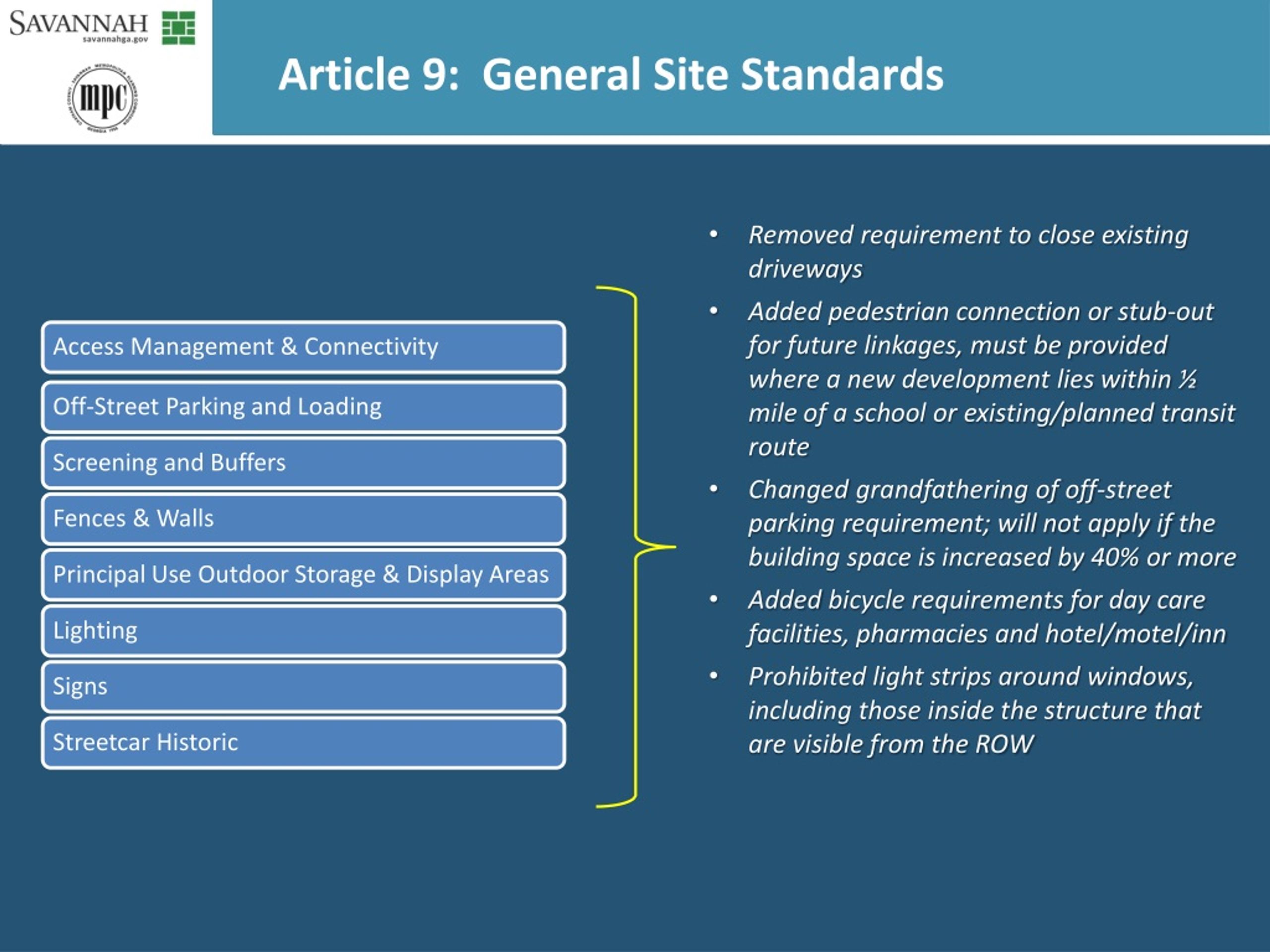The height and width of the screenshot is (952, 1270).
Task: Select the Off-Street Parking and Loading box
Action: coord(304,407)
